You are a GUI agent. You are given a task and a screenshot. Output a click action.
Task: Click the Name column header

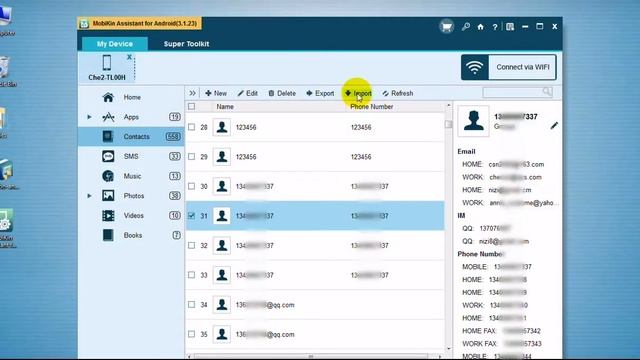(x=225, y=107)
